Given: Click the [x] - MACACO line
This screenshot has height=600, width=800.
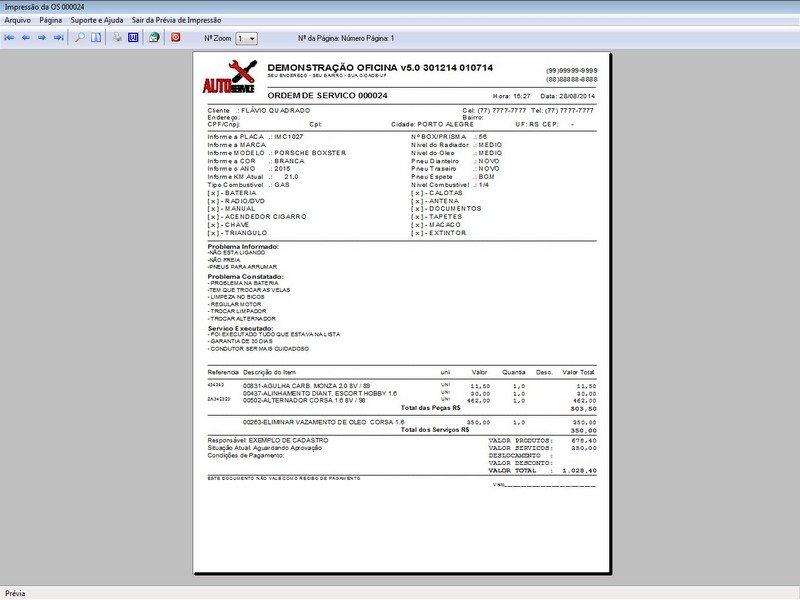Looking at the screenshot, I should coord(436,224).
